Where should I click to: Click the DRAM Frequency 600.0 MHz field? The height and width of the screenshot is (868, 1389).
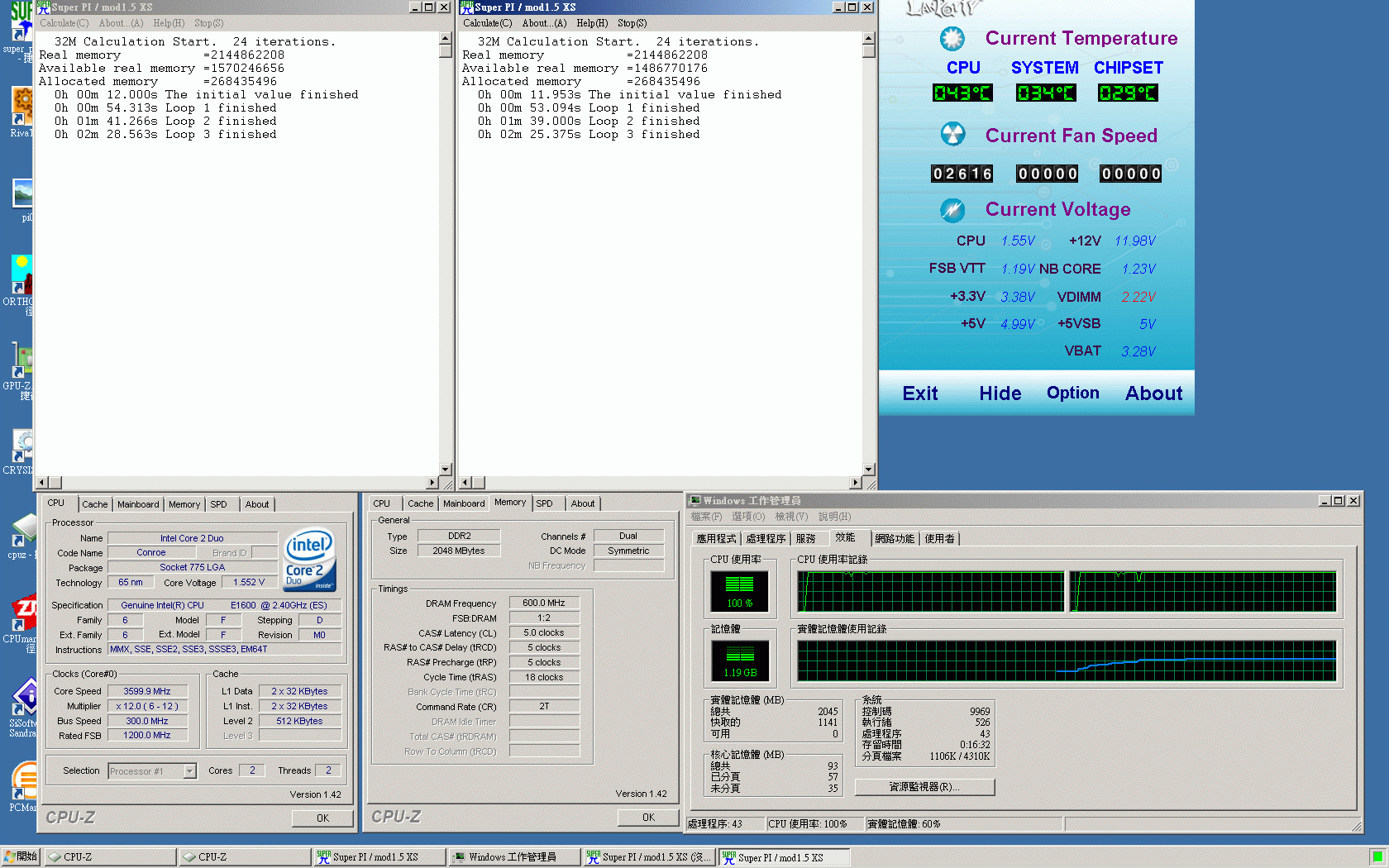[x=544, y=603]
